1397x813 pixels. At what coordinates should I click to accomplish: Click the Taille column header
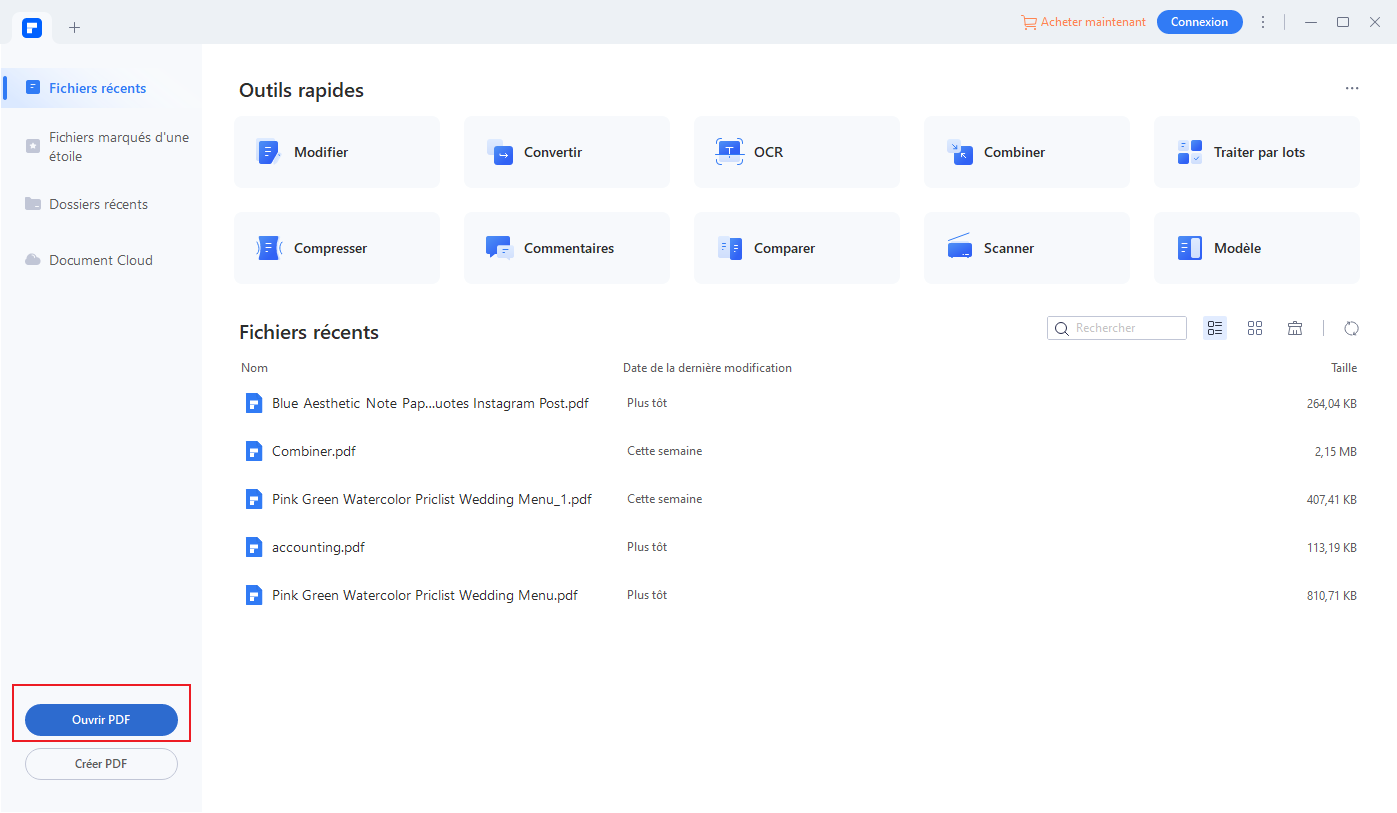(1344, 368)
